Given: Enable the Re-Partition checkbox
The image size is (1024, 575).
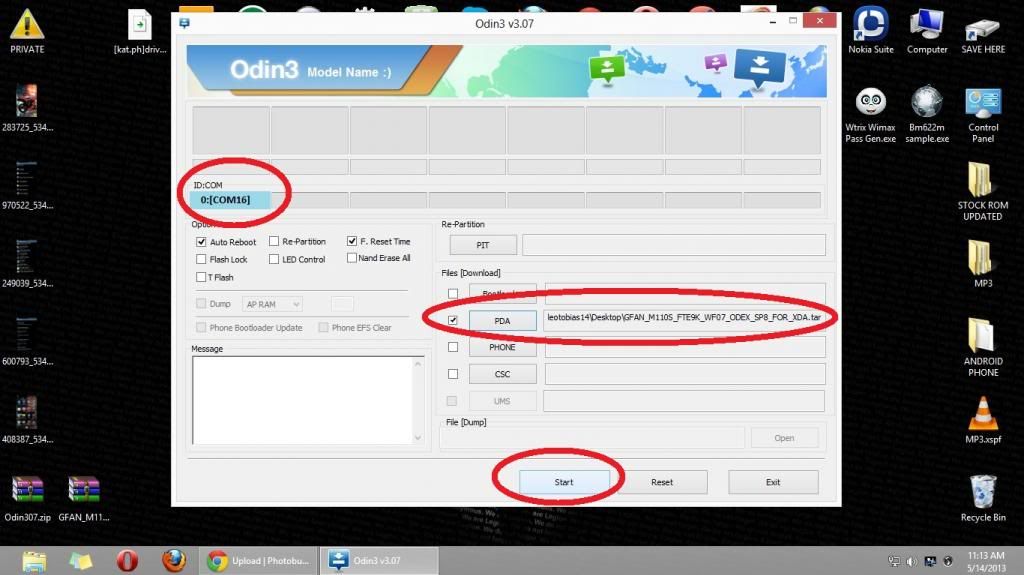Looking at the screenshot, I should coord(274,241).
